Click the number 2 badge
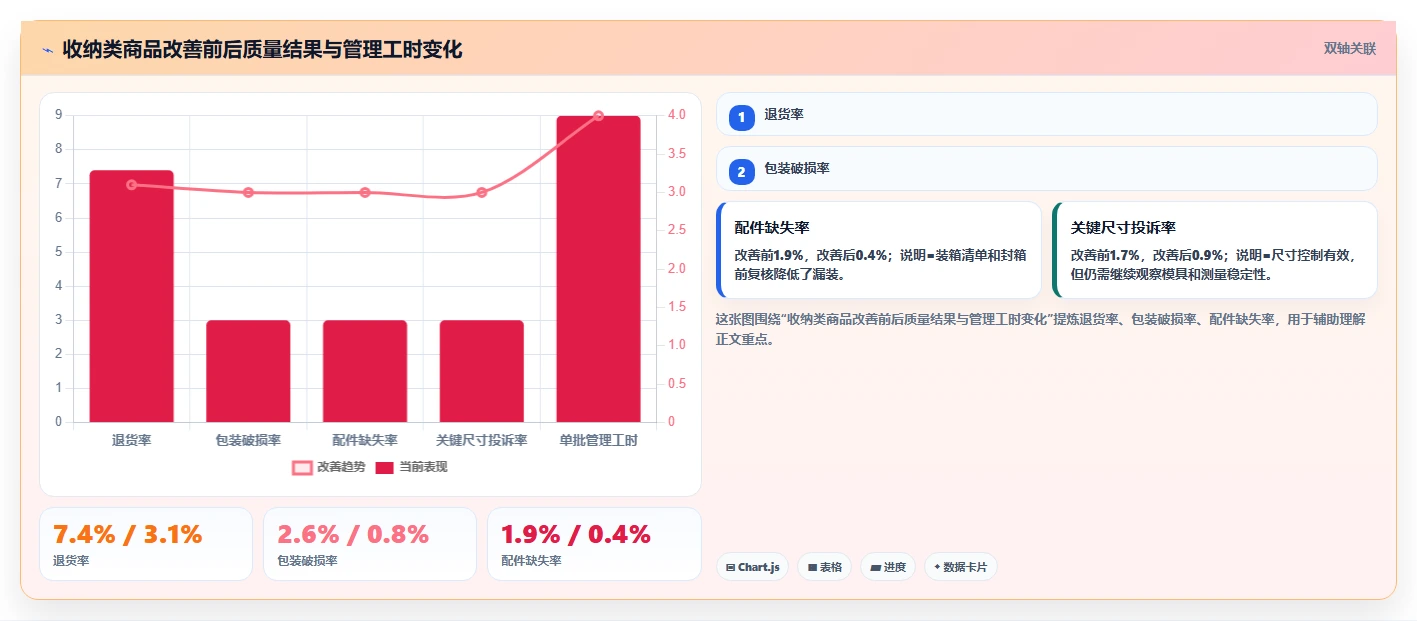Image resolution: width=1417 pixels, height=621 pixels. [x=742, y=172]
